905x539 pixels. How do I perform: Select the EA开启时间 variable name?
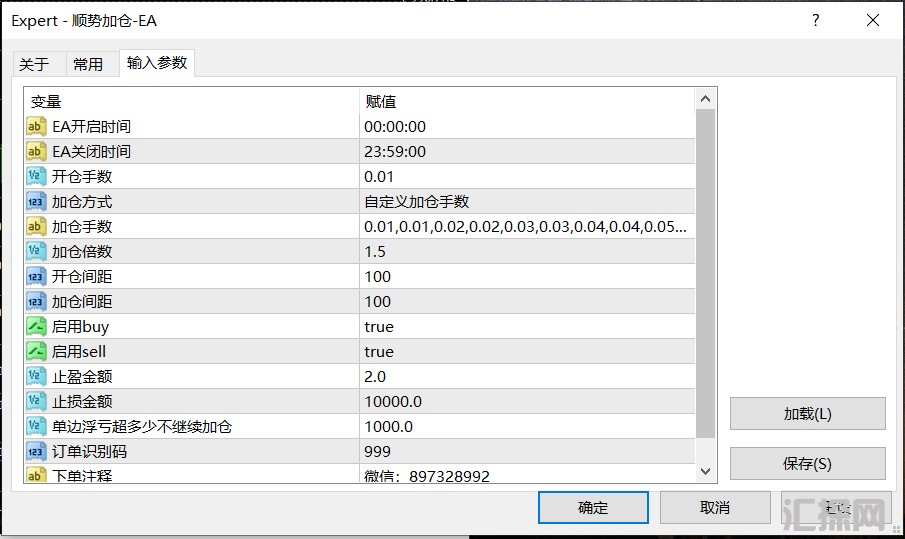click(x=91, y=126)
